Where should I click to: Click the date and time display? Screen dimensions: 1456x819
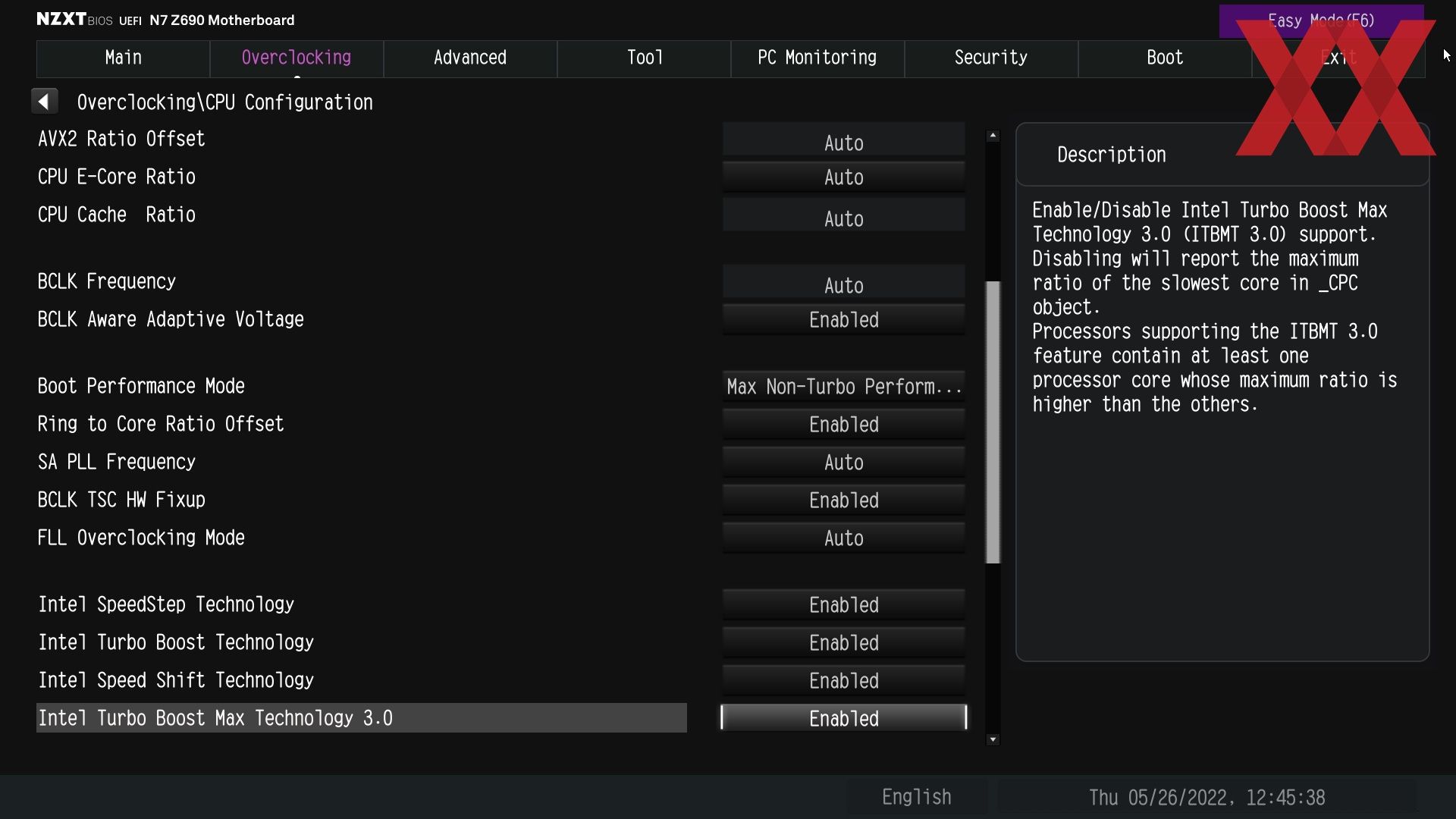[1207, 797]
